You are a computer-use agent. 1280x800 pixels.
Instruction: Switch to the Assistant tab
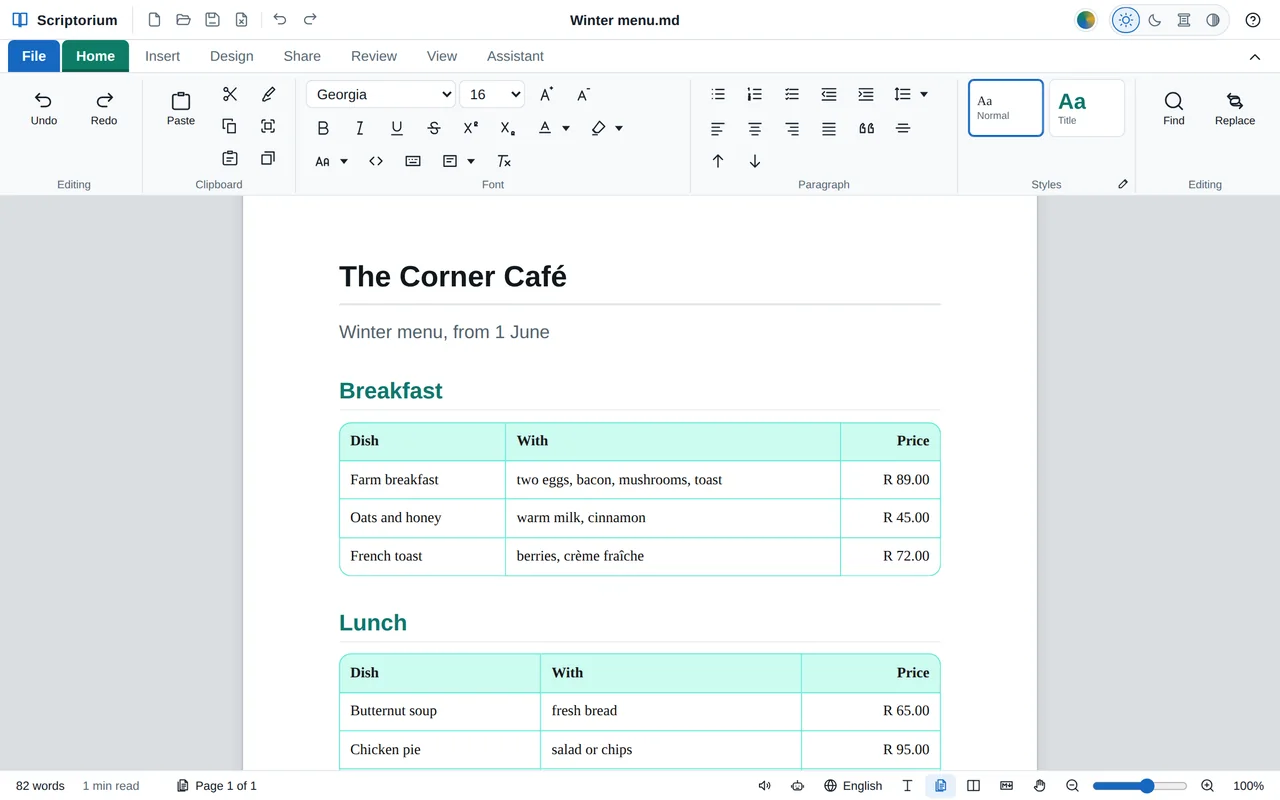(515, 56)
